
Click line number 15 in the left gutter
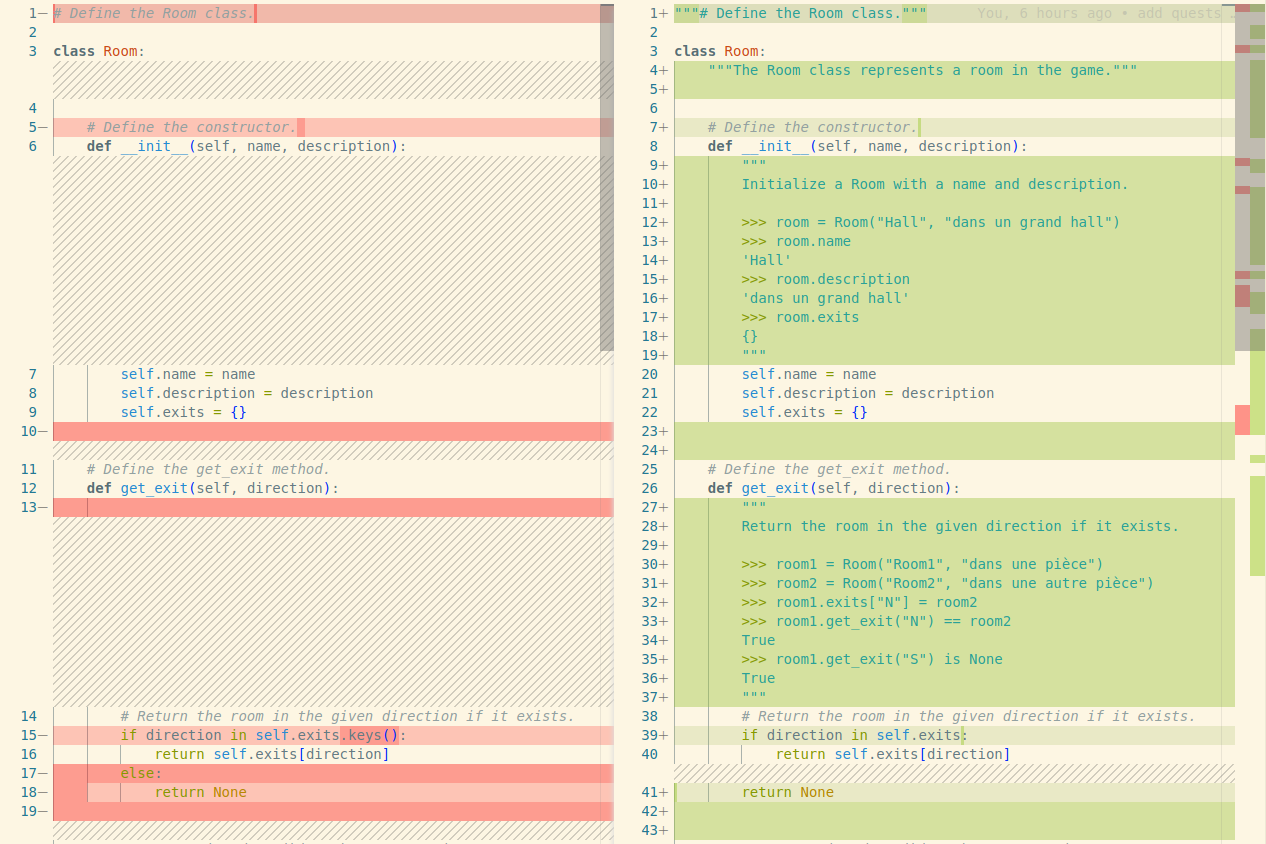click(x=29, y=735)
